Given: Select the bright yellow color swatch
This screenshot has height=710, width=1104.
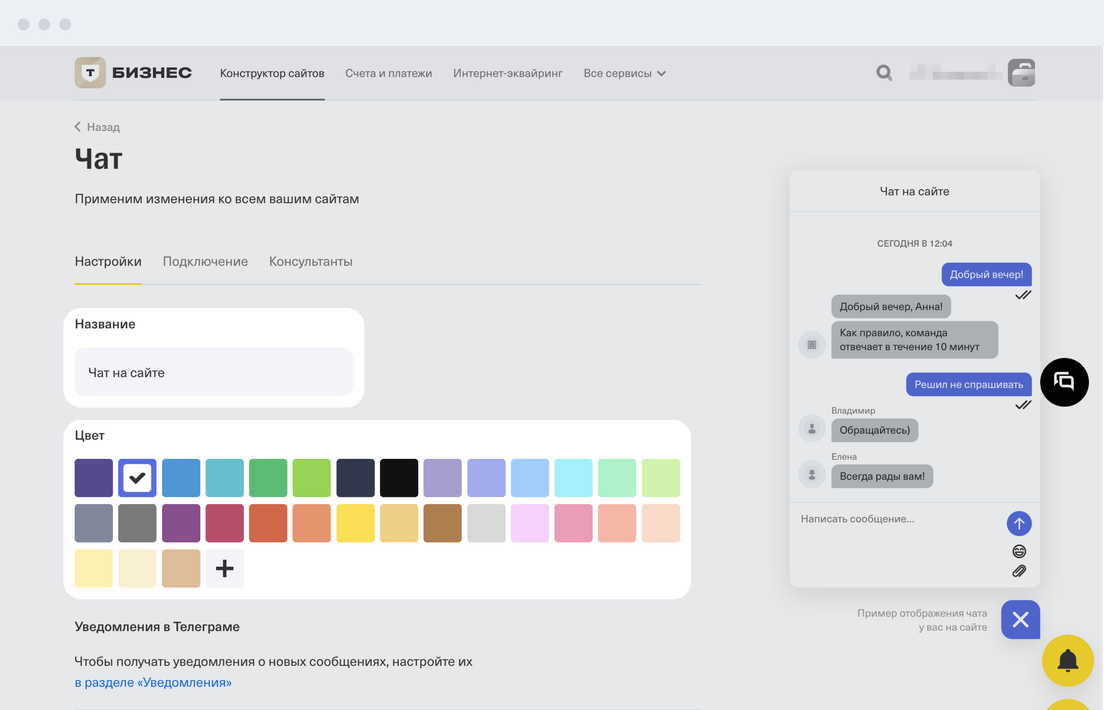Looking at the screenshot, I should 356,523.
